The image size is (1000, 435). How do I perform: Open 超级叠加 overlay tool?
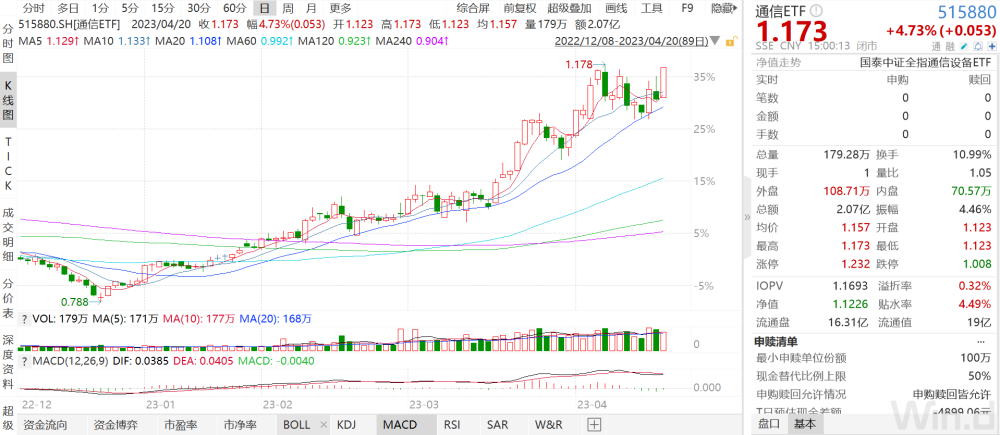pos(570,8)
